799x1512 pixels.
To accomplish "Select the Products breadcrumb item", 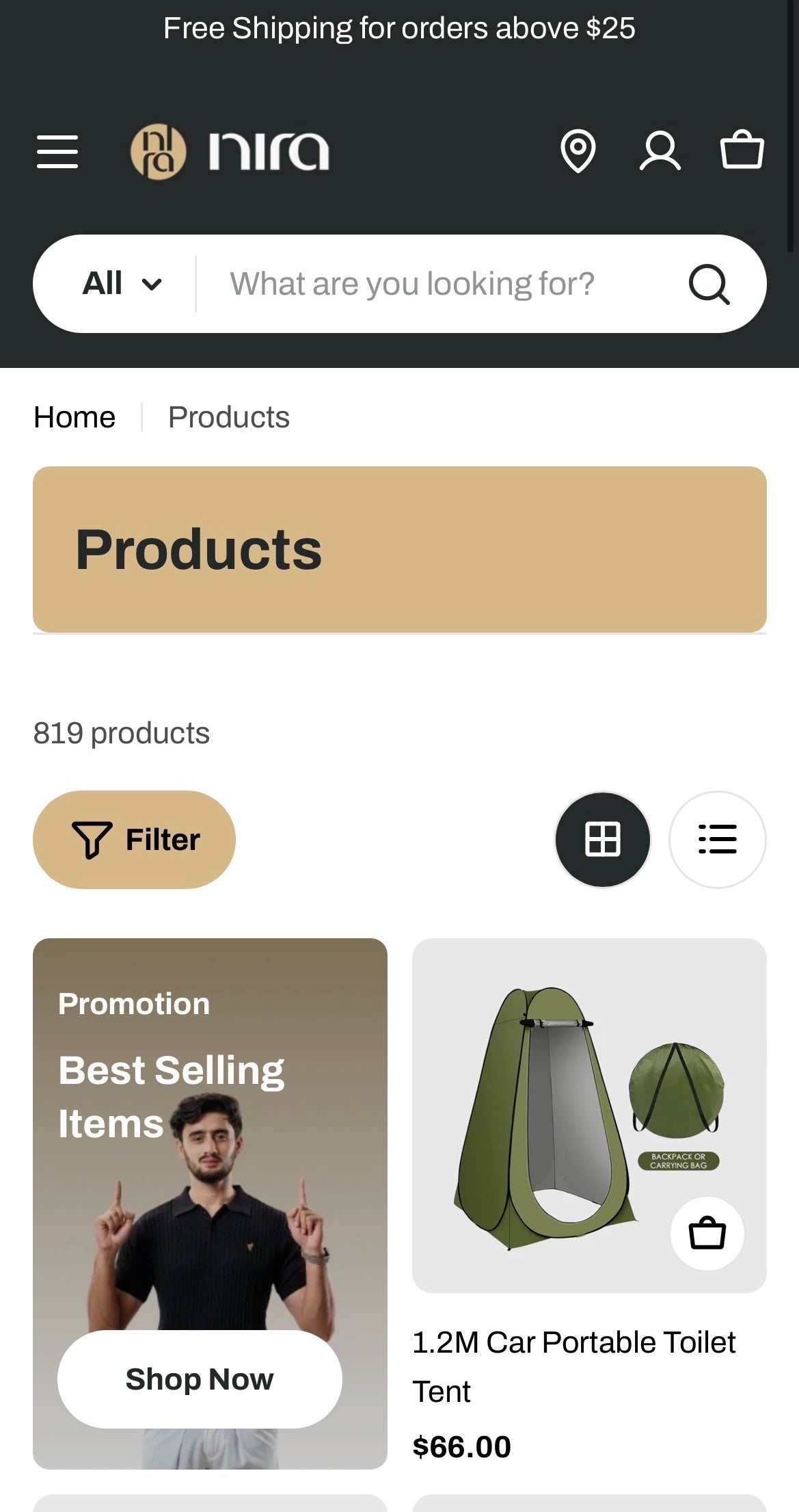I will coord(229,417).
